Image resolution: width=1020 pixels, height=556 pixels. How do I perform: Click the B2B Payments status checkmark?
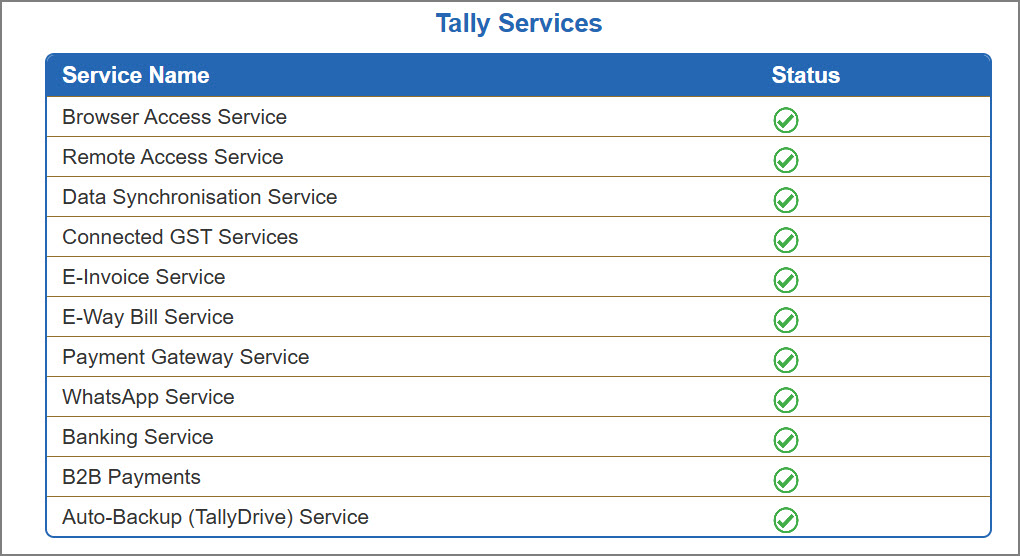click(786, 480)
